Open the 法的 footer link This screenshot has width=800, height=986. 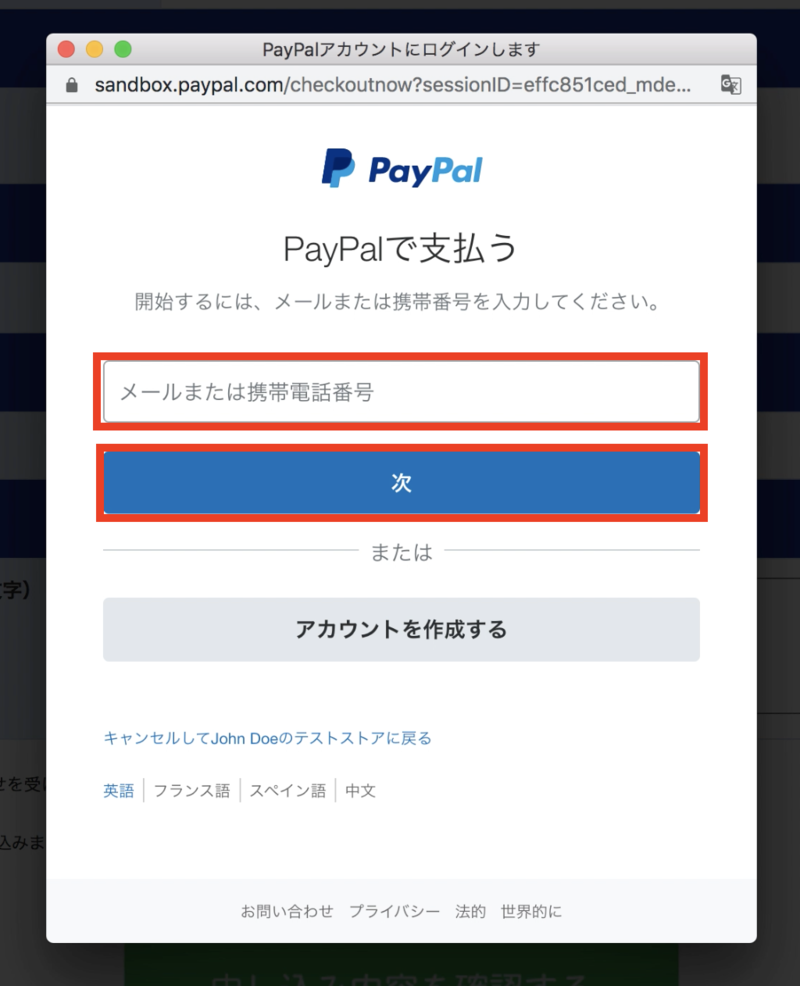click(470, 911)
